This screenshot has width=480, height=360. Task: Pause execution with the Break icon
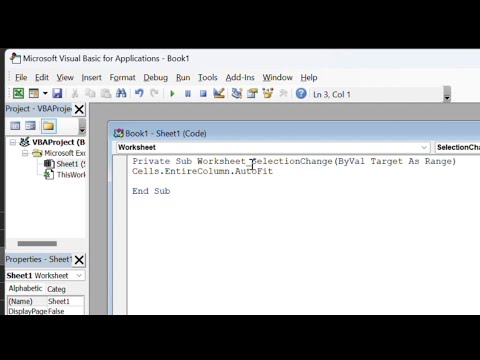[x=188, y=94]
